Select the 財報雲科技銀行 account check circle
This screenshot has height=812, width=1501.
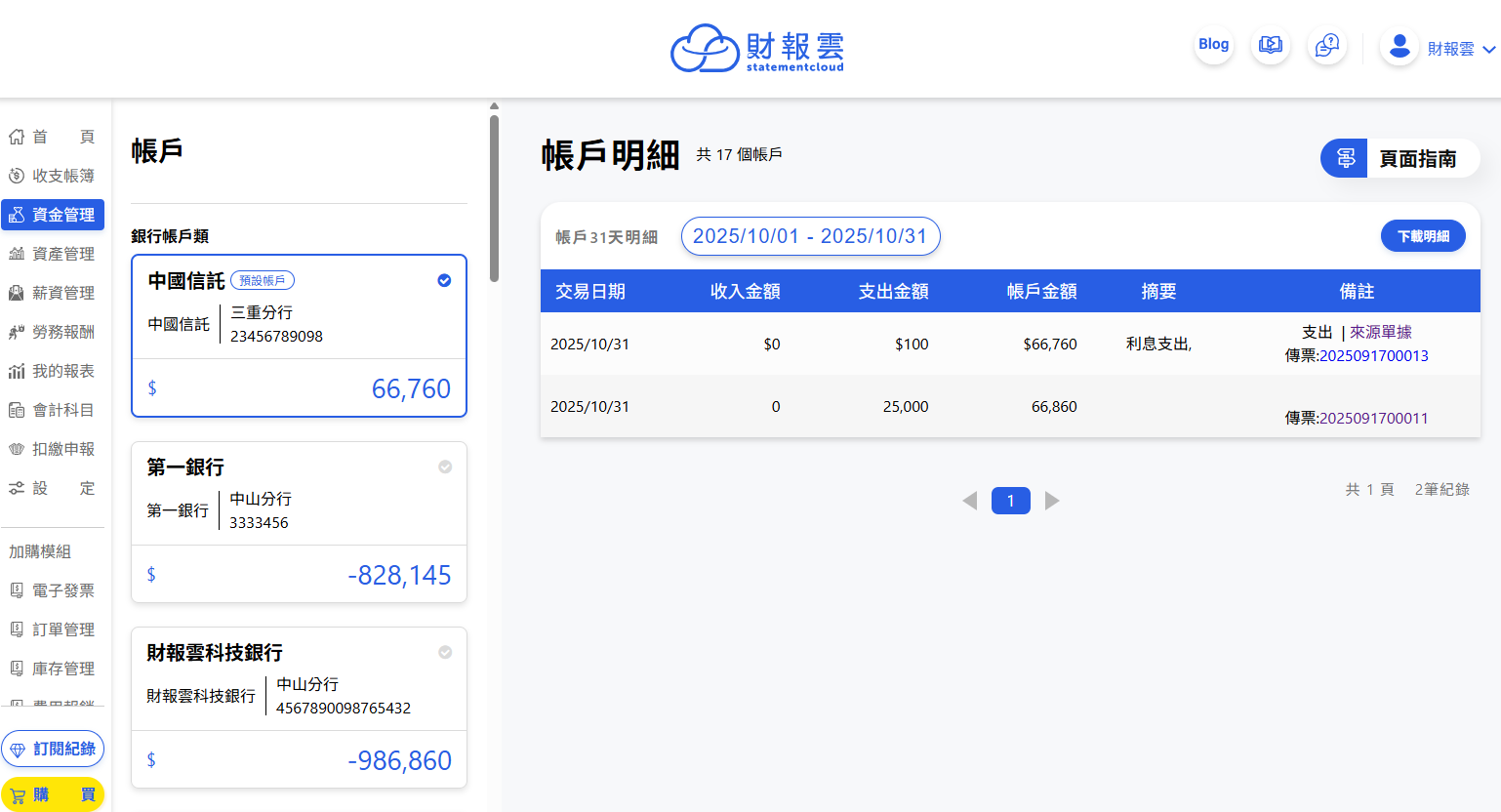pyautogui.click(x=445, y=652)
